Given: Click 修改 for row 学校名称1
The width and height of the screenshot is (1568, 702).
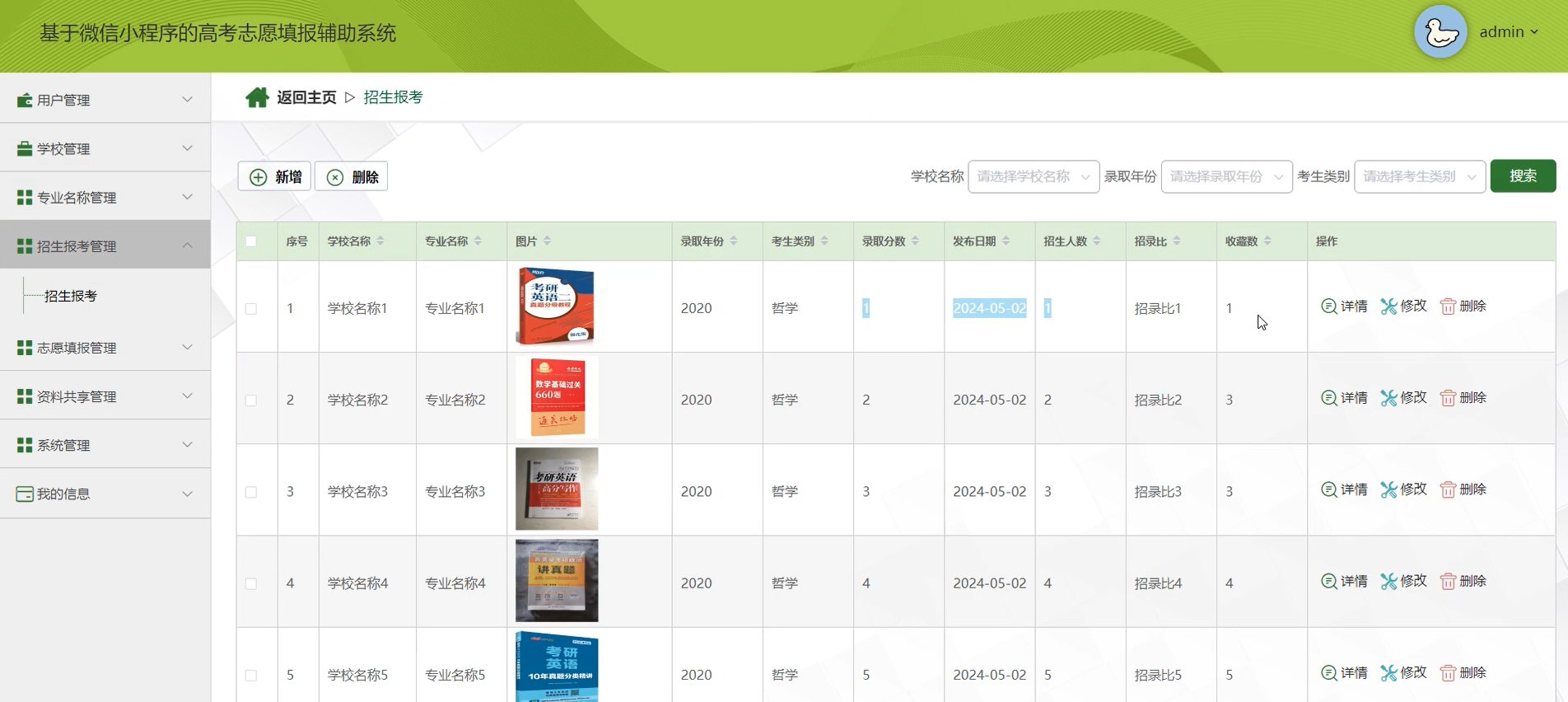Looking at the screenshot, I should (x=1403, y=307).
